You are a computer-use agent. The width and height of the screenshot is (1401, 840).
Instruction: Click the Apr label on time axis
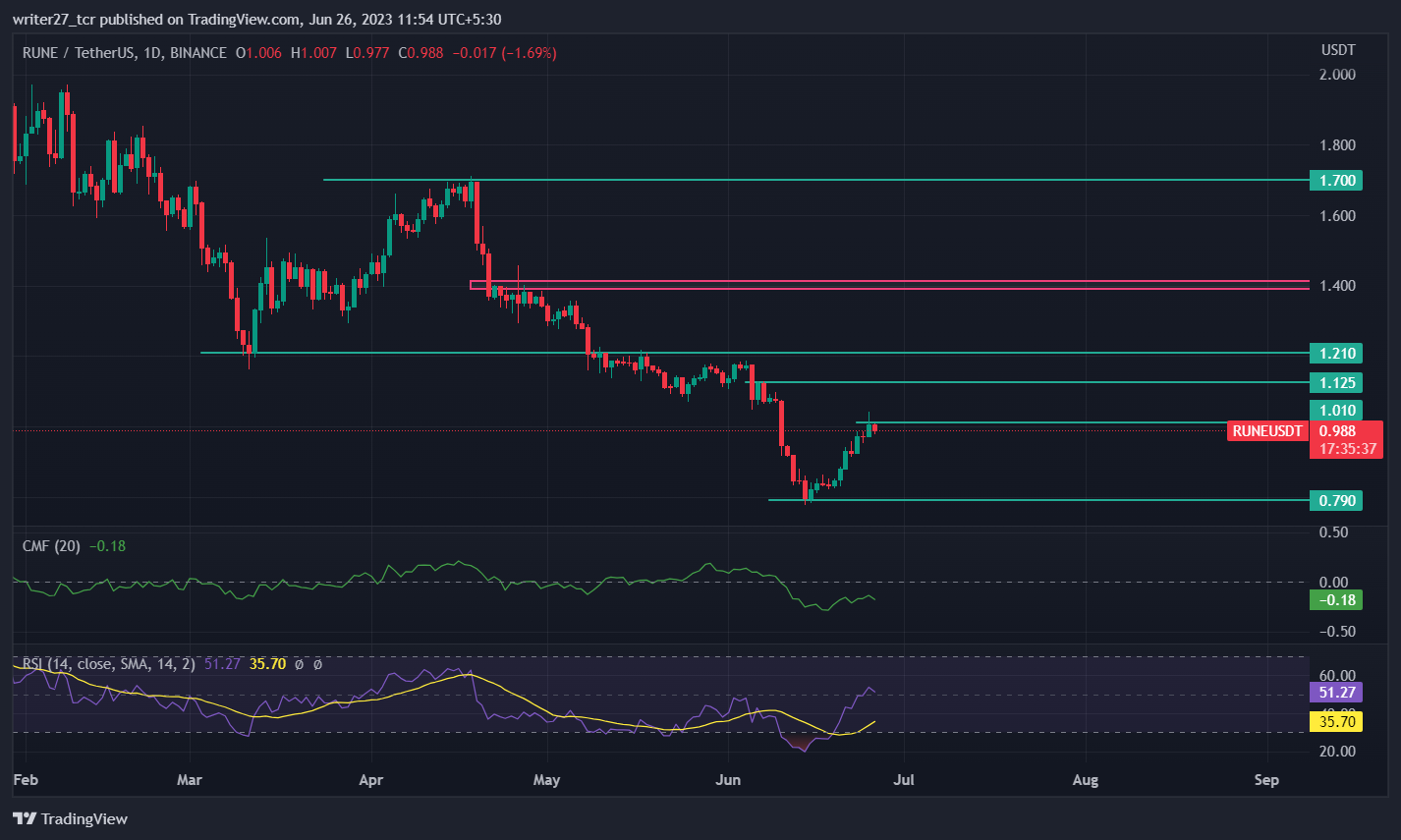[370, 780]
